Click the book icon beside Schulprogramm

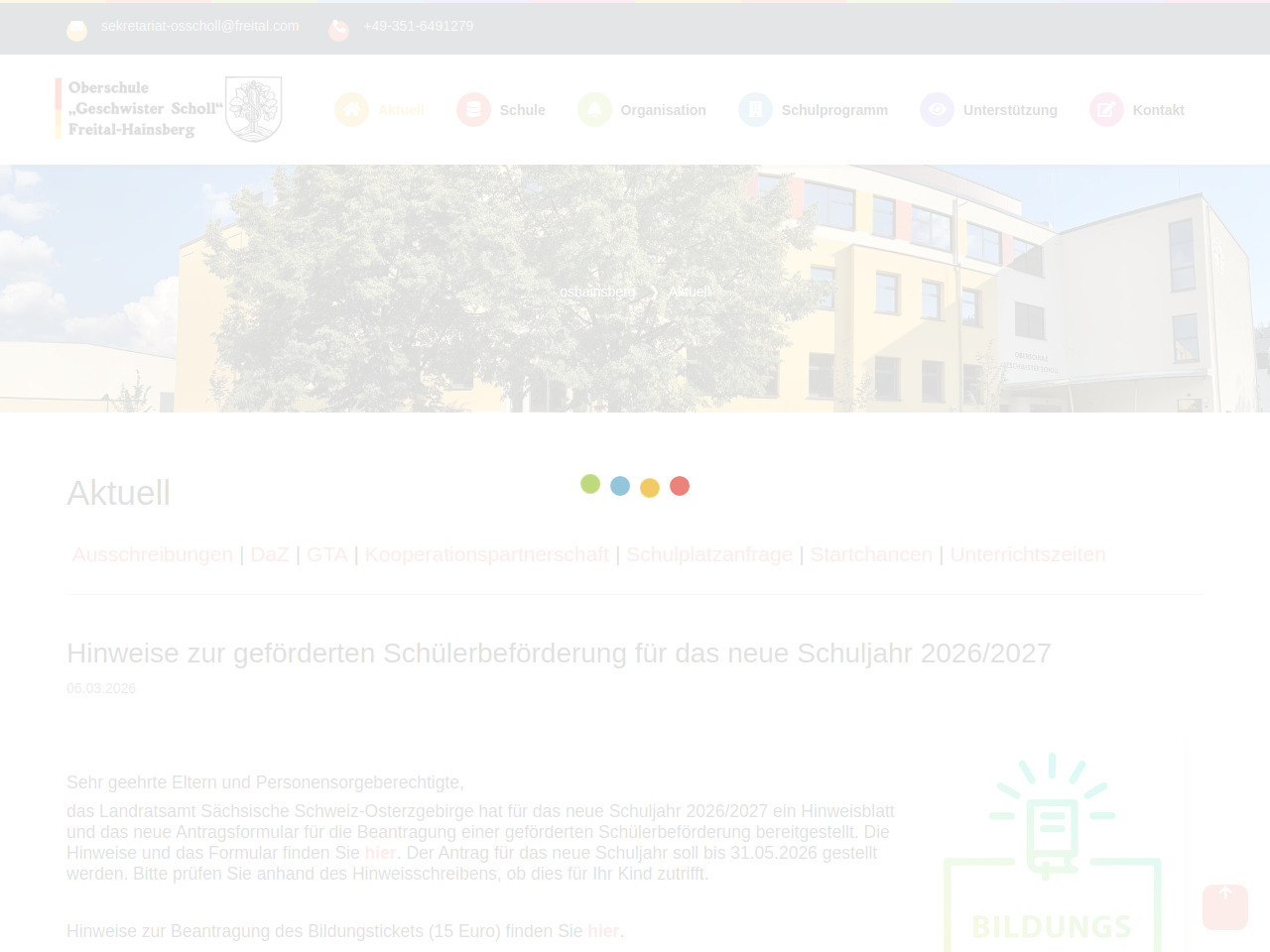755,110
